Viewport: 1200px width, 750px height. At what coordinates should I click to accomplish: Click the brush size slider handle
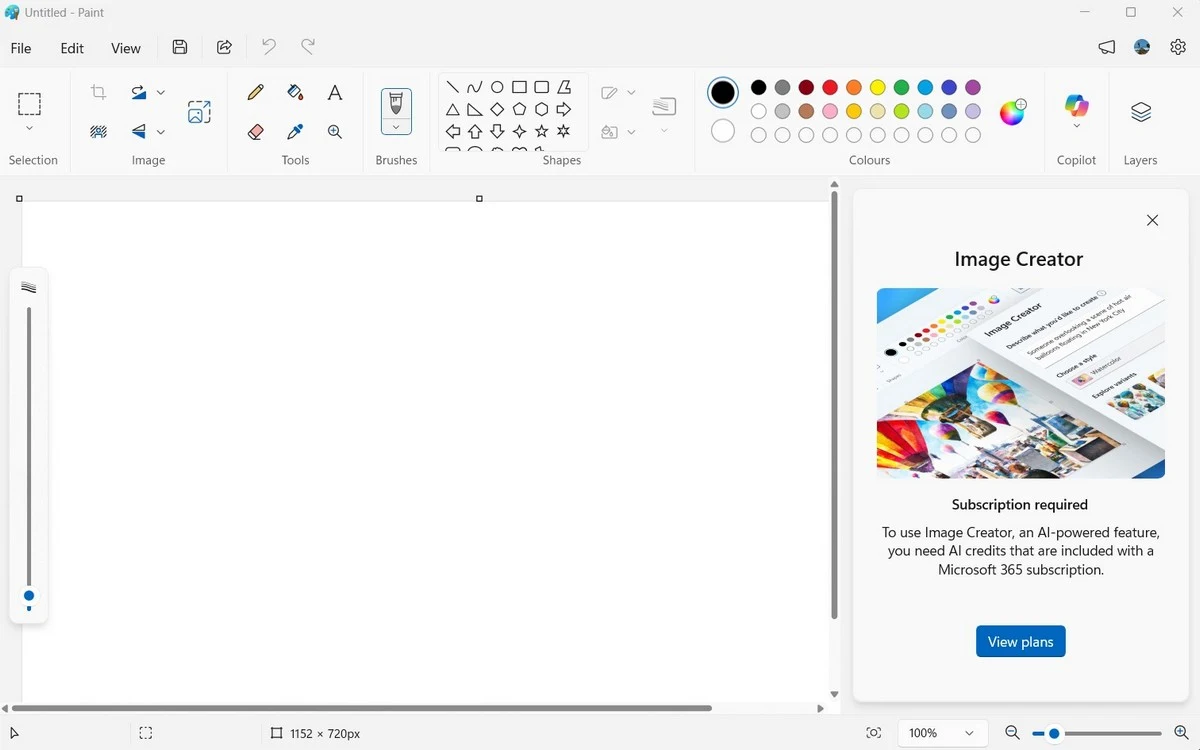coord(29,596)
